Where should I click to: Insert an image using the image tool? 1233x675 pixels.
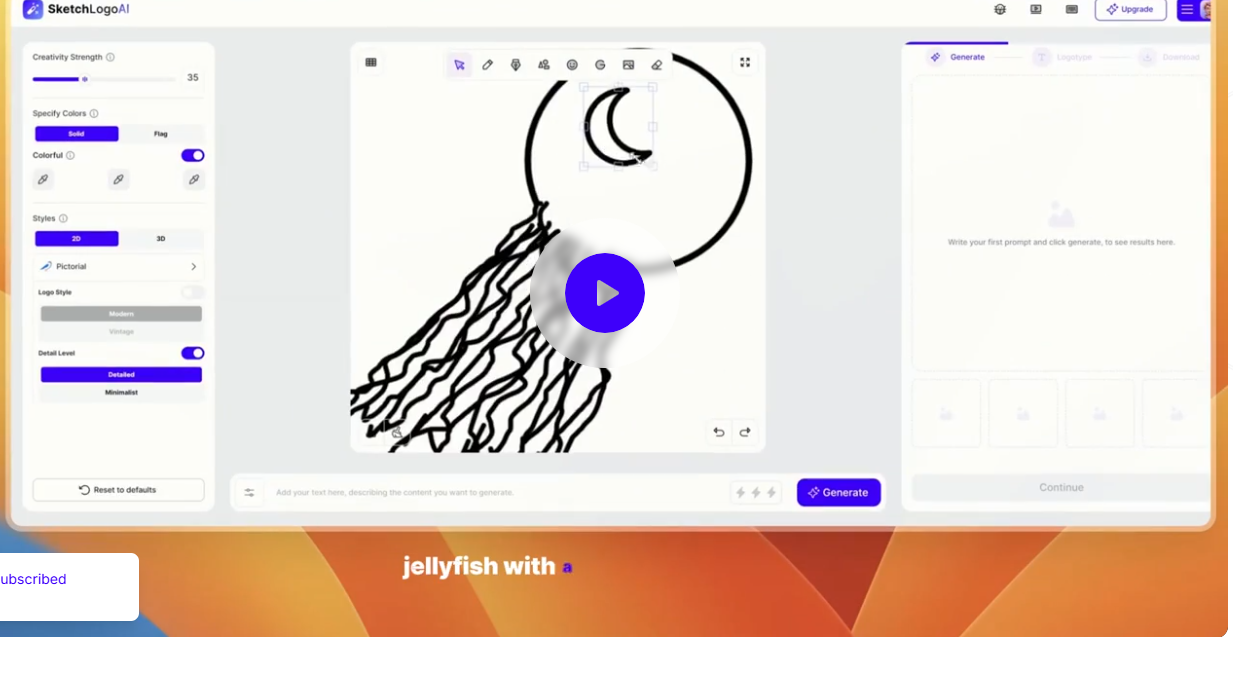628,63
